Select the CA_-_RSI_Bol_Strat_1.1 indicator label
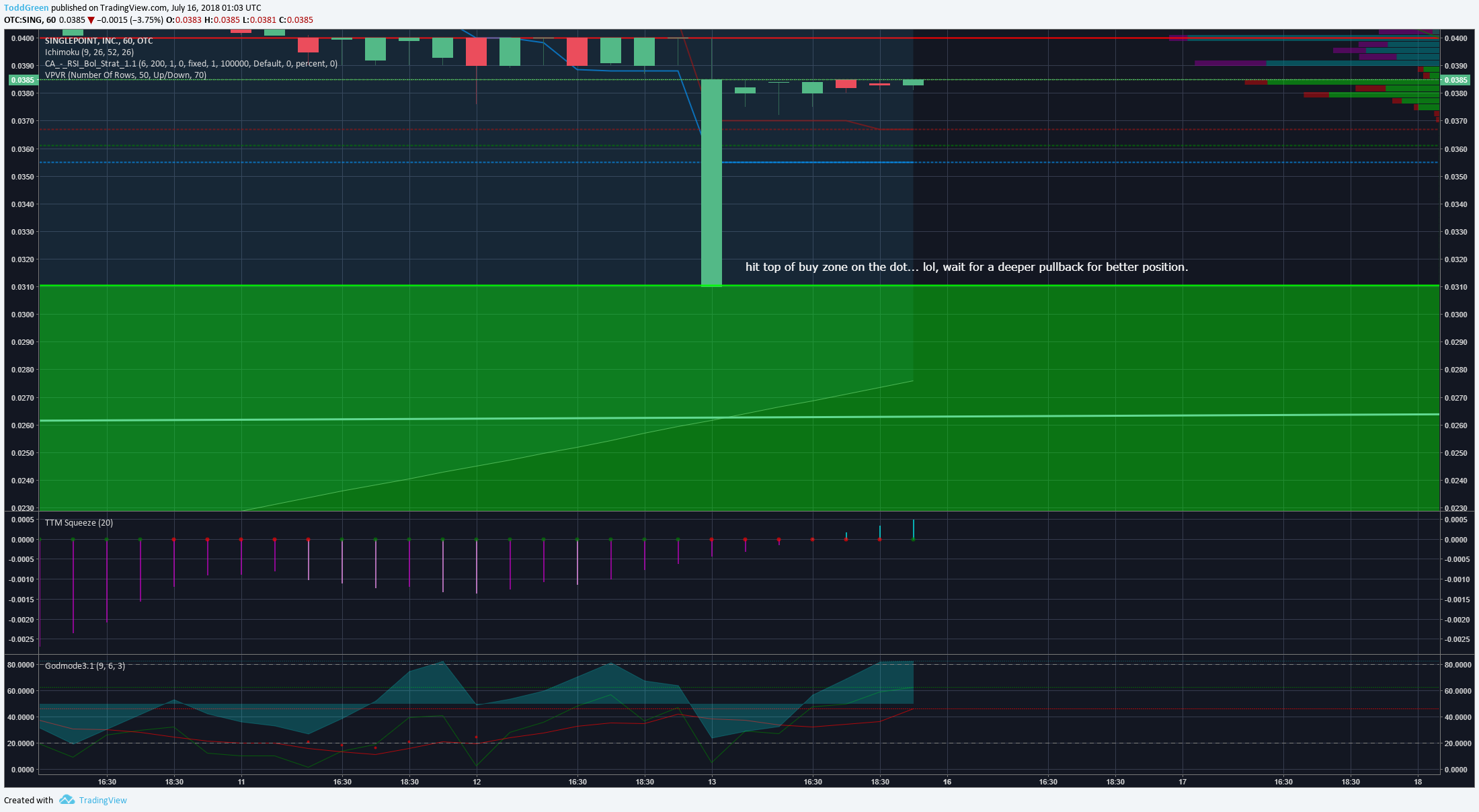The image size is (1479, 812). click(191, 64)
